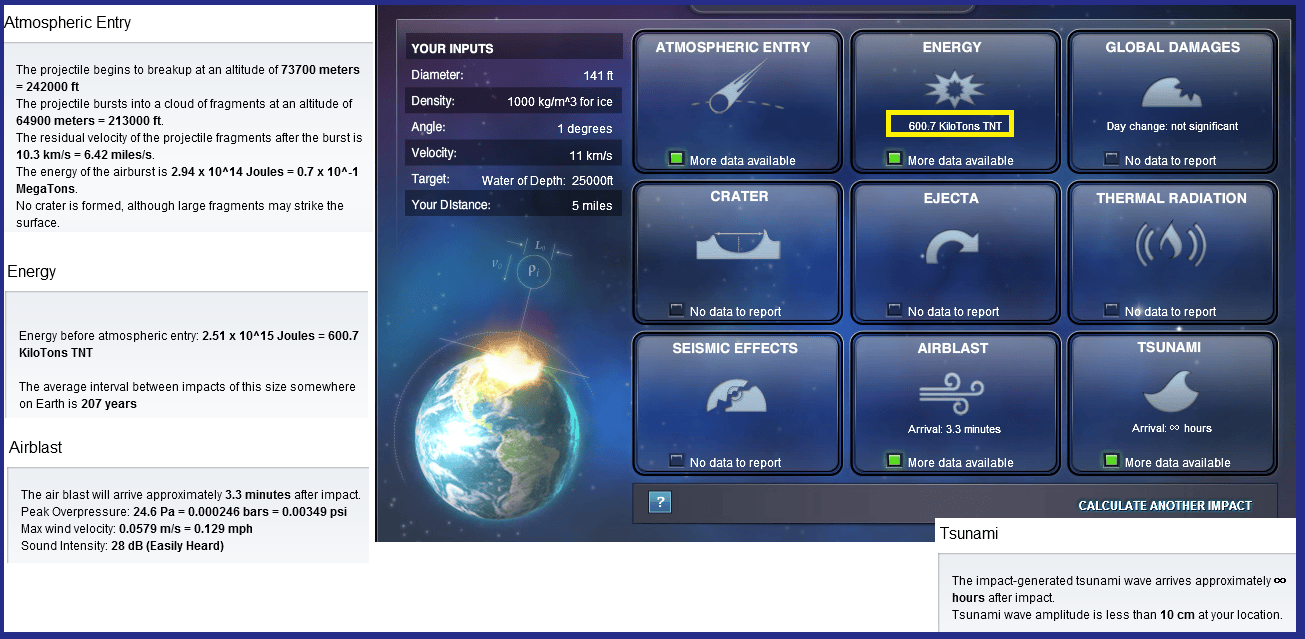Click the Velocity value 11 km/s
The image size is (1305, 639).
[x=590, y=154]
